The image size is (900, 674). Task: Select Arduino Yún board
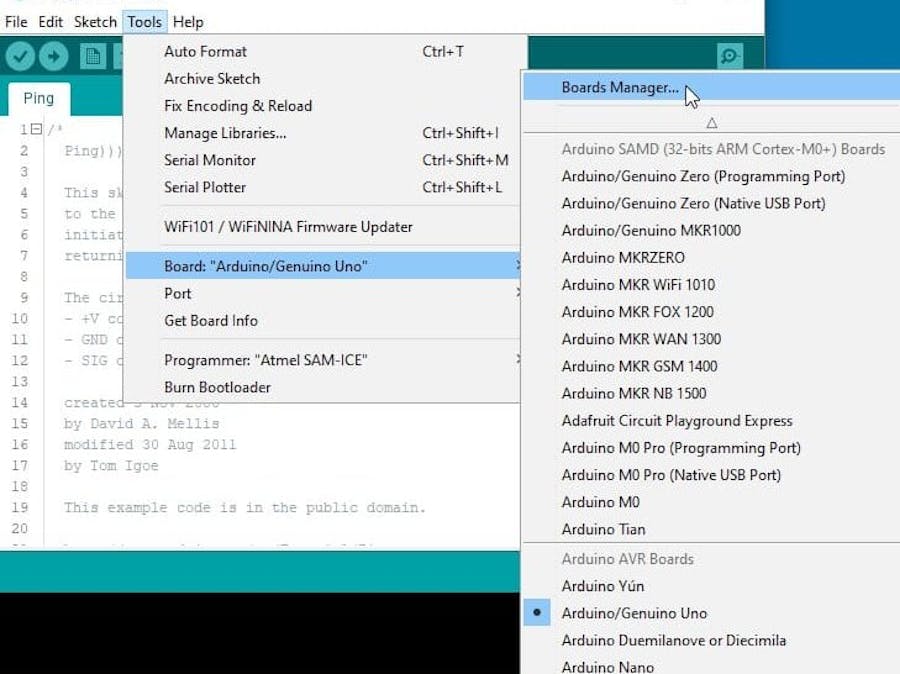coord(712,586)
